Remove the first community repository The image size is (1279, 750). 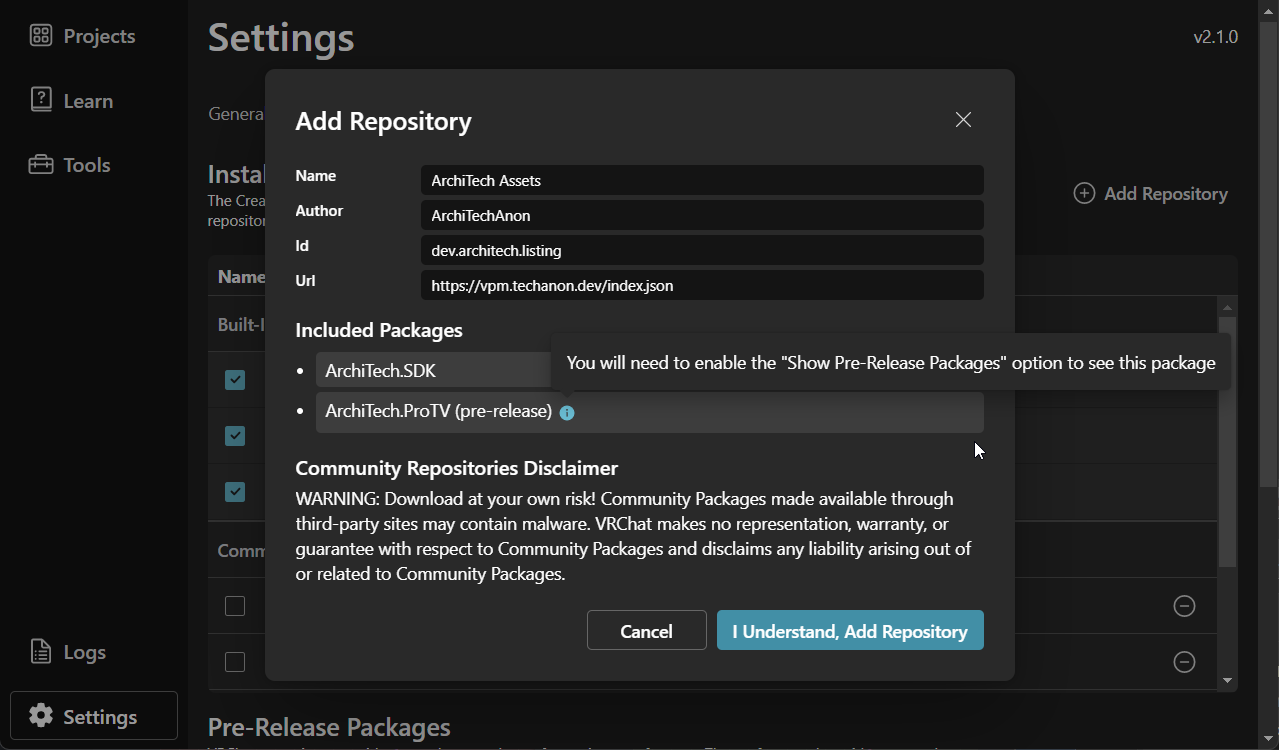point(1184,606)
